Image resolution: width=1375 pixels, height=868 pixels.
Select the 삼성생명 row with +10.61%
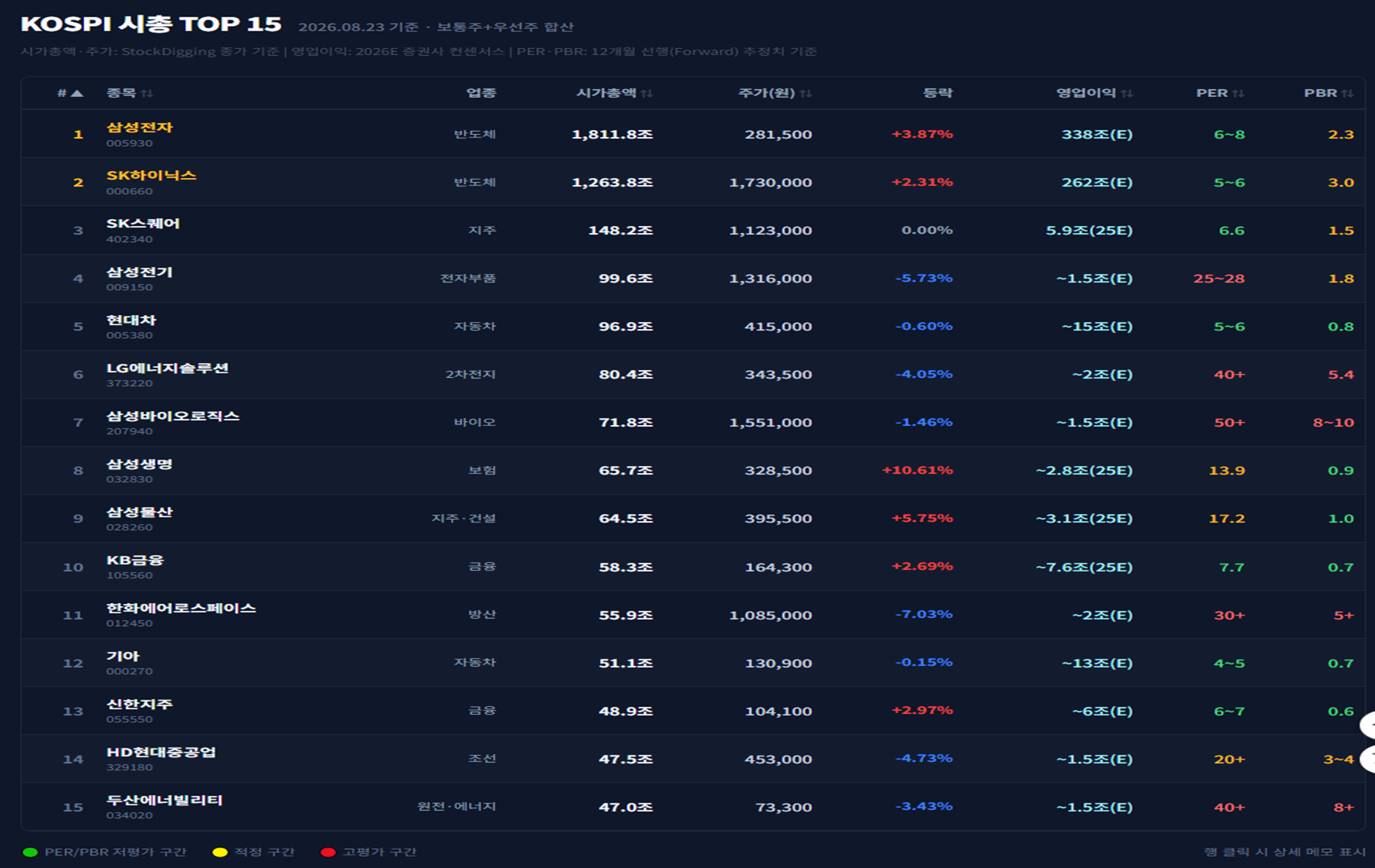[693, 470]
